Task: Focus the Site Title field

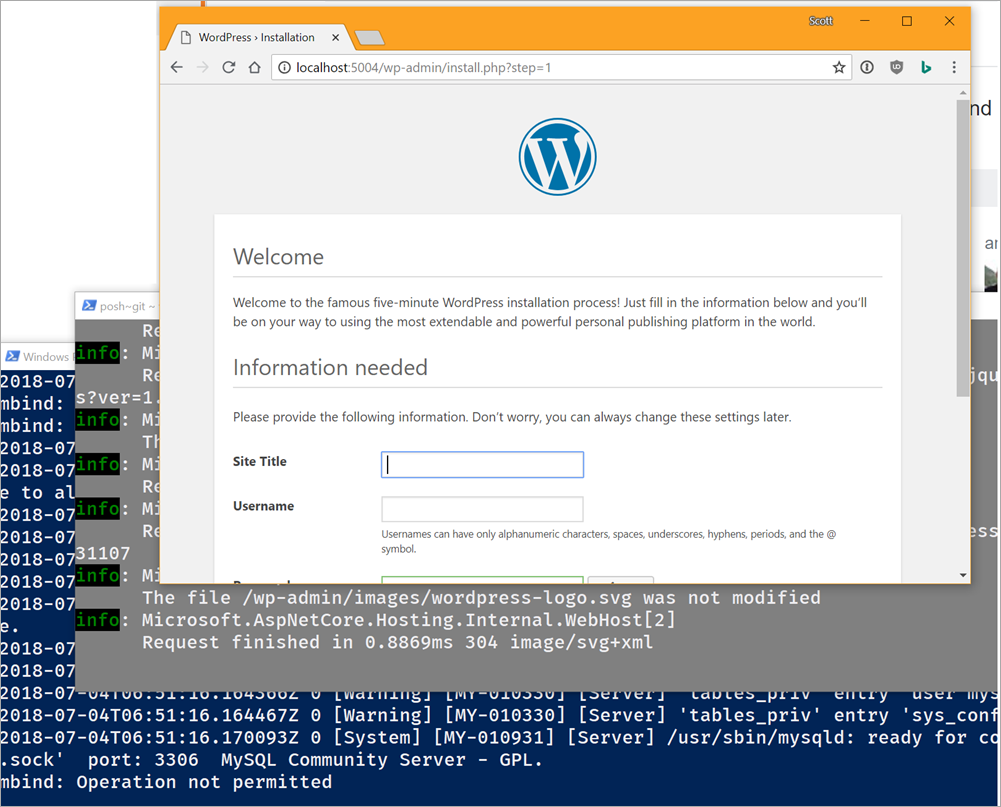Action: [482, 464]
